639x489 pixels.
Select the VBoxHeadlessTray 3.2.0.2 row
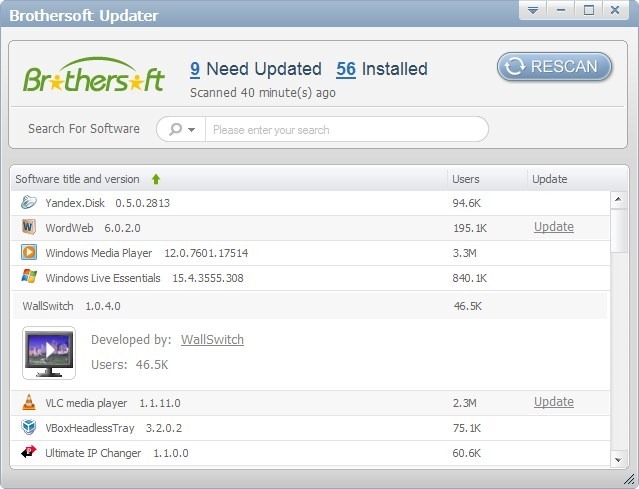coord(310,428)
